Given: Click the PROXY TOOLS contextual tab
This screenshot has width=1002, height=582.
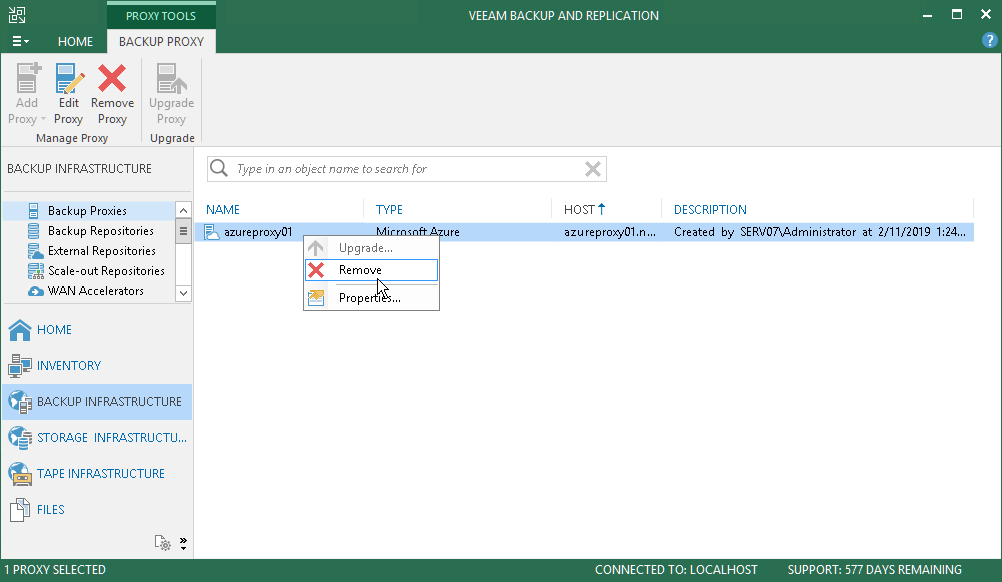Looking at the screenshot, I should coord(161,16).
